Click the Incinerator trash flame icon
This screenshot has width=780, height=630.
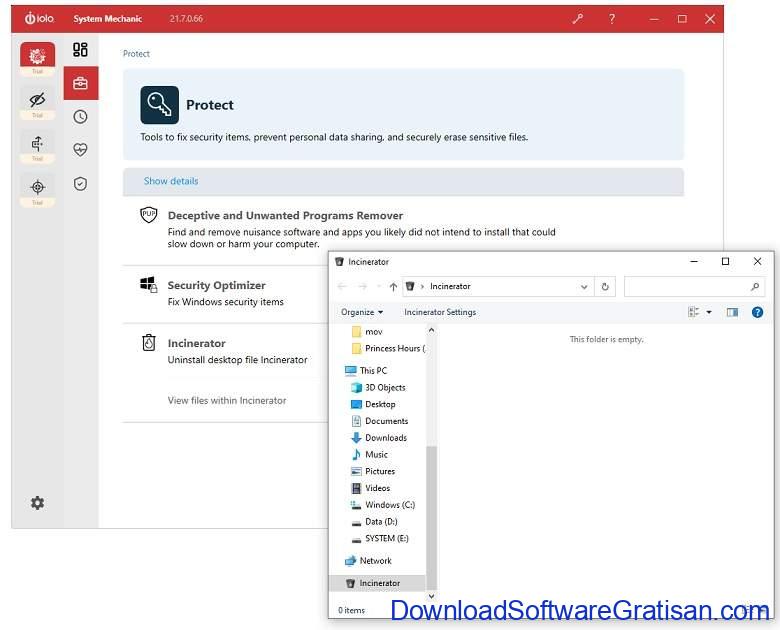coord(149,343)
